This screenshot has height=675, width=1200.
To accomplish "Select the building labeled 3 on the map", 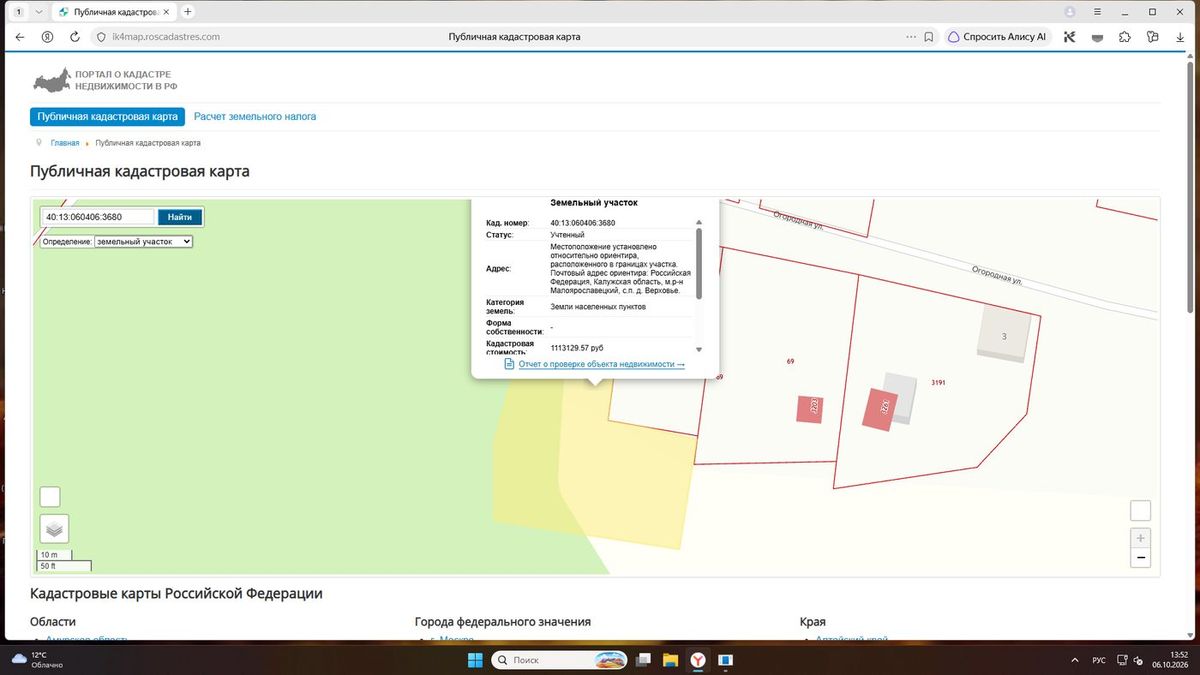I will click(1004, 337).
